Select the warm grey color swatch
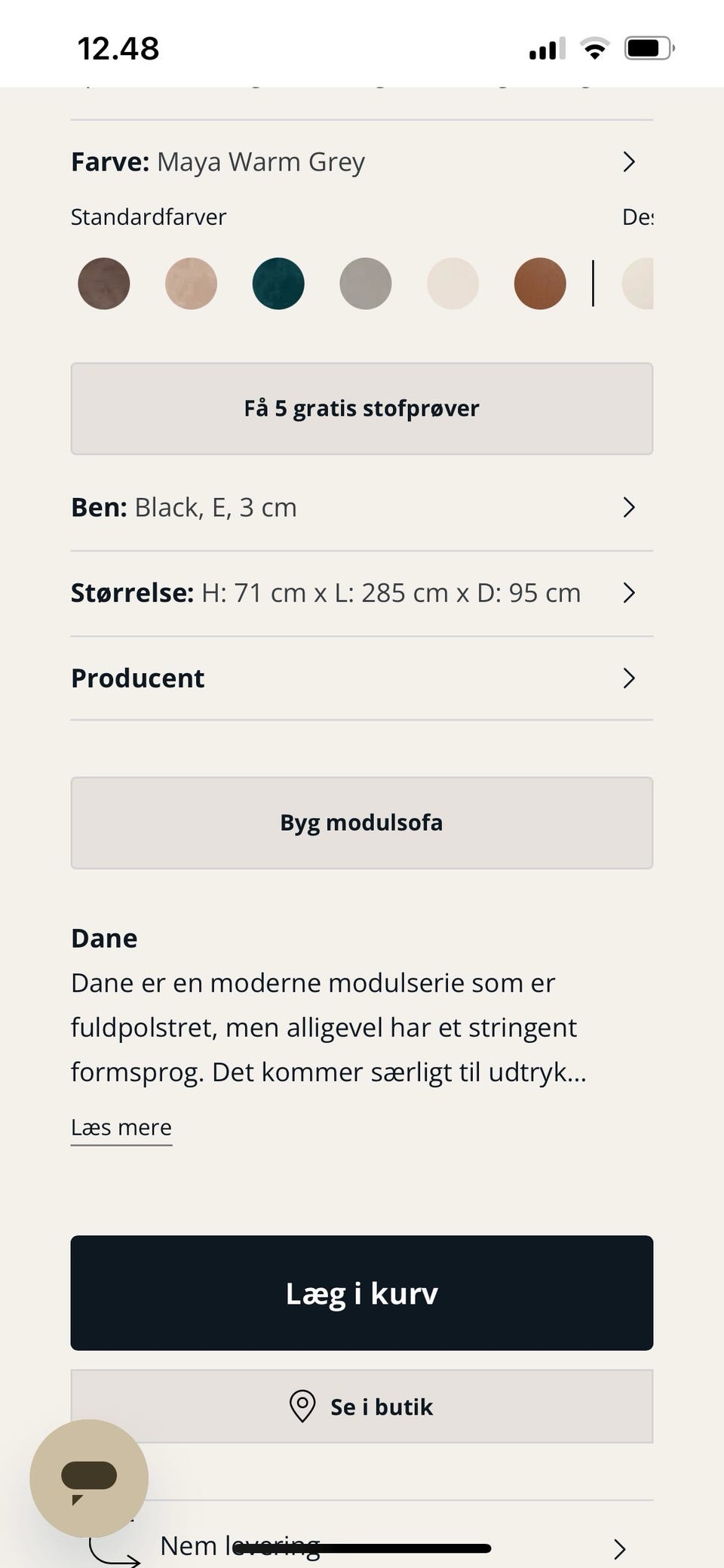This screenshot has height=1568, width=724. coord(366,284)
